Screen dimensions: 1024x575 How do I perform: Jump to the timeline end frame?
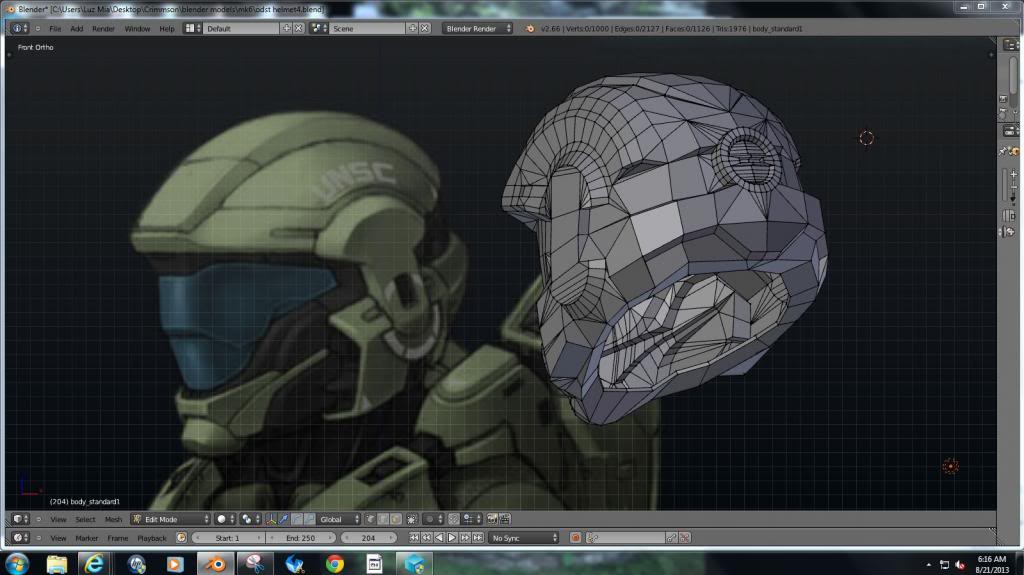[x=478, y=538]
